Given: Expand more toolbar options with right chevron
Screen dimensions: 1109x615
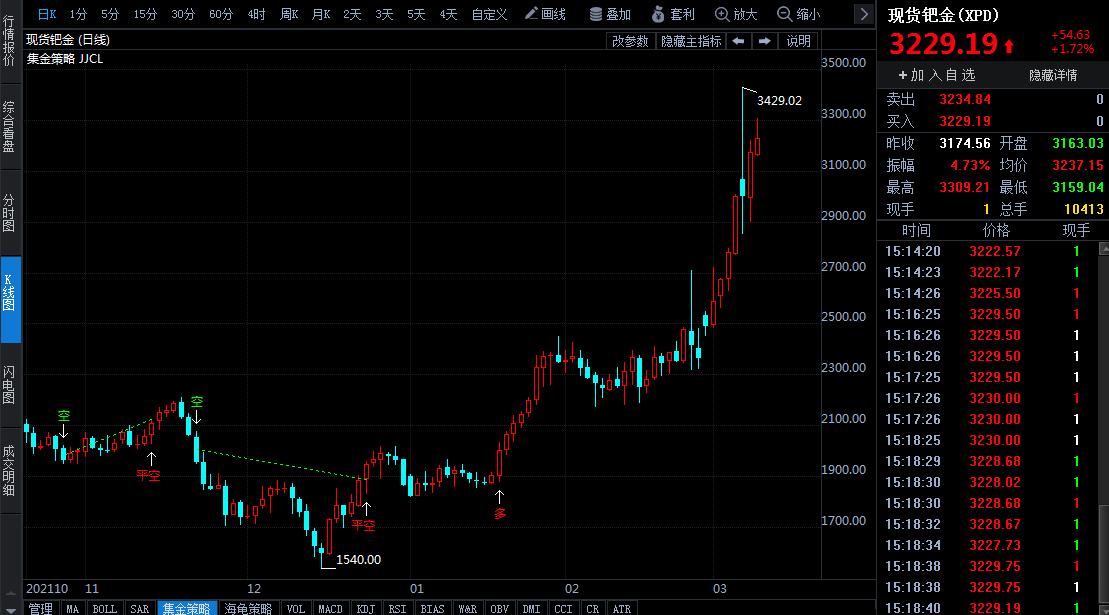Looking at the screenshot, I should (864, 14).
